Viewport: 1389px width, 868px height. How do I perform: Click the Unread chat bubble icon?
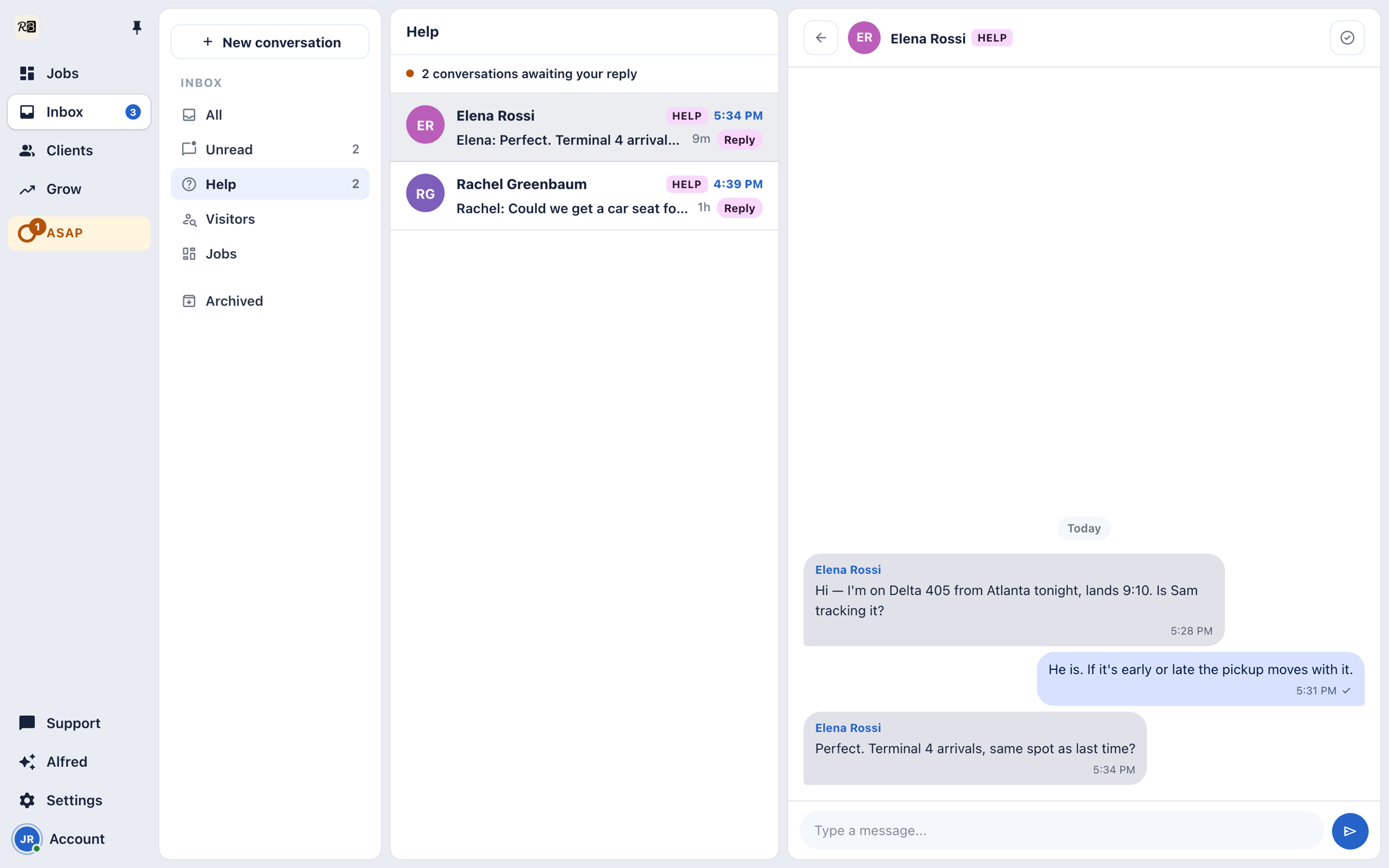pos(189,149)
